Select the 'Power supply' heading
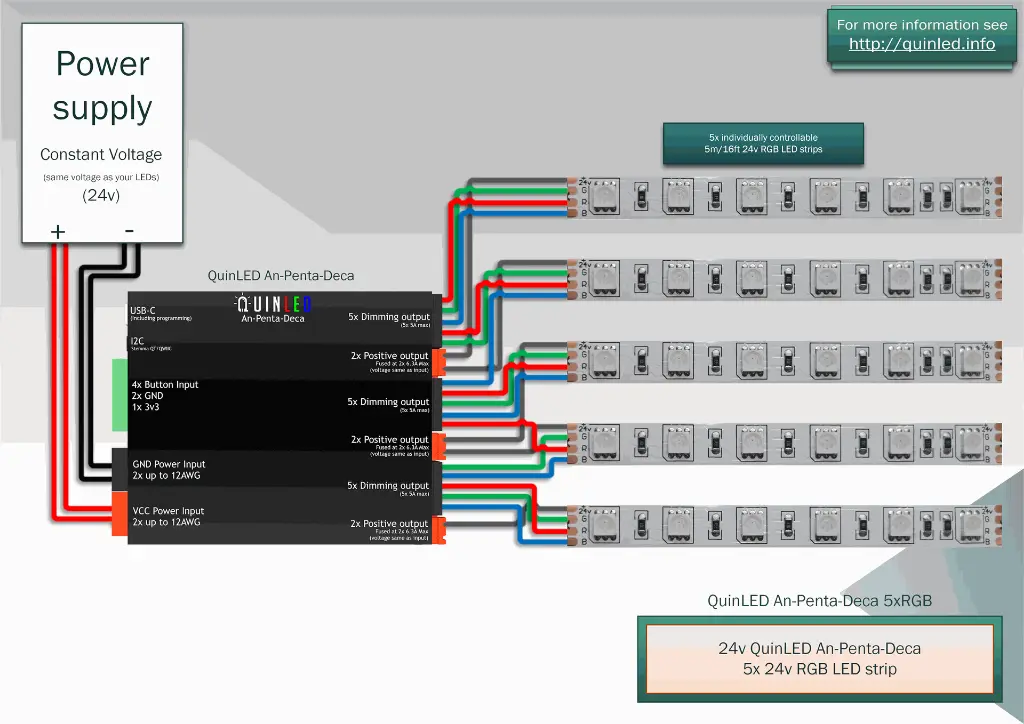Image resolution: width=1024 pixels, height=724 pixels. click(103, 86)
